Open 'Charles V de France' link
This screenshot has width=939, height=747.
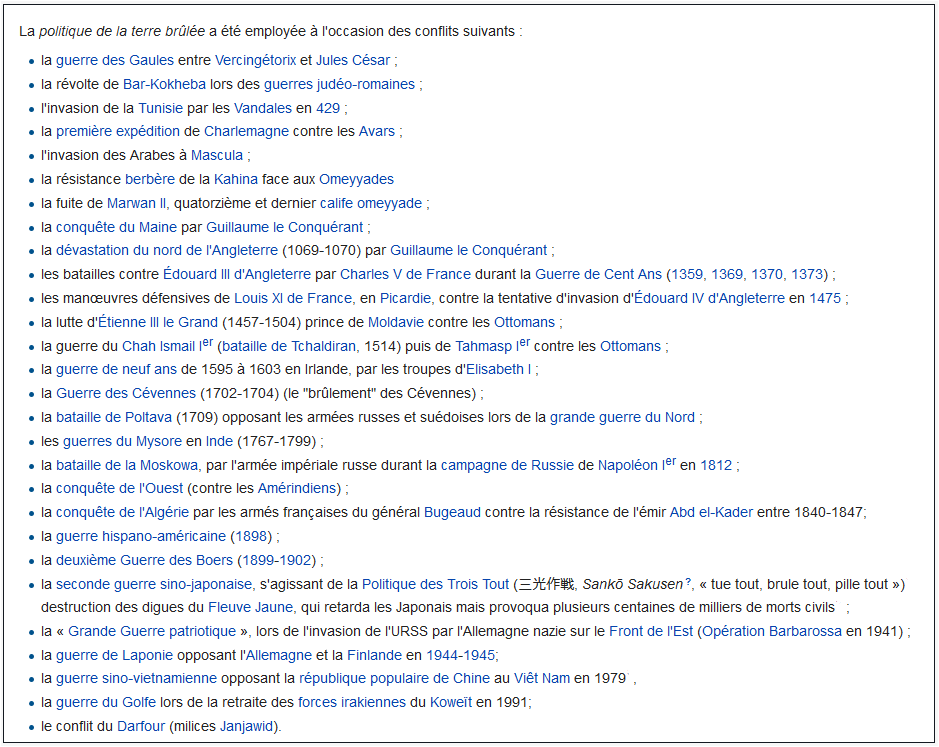405,274
